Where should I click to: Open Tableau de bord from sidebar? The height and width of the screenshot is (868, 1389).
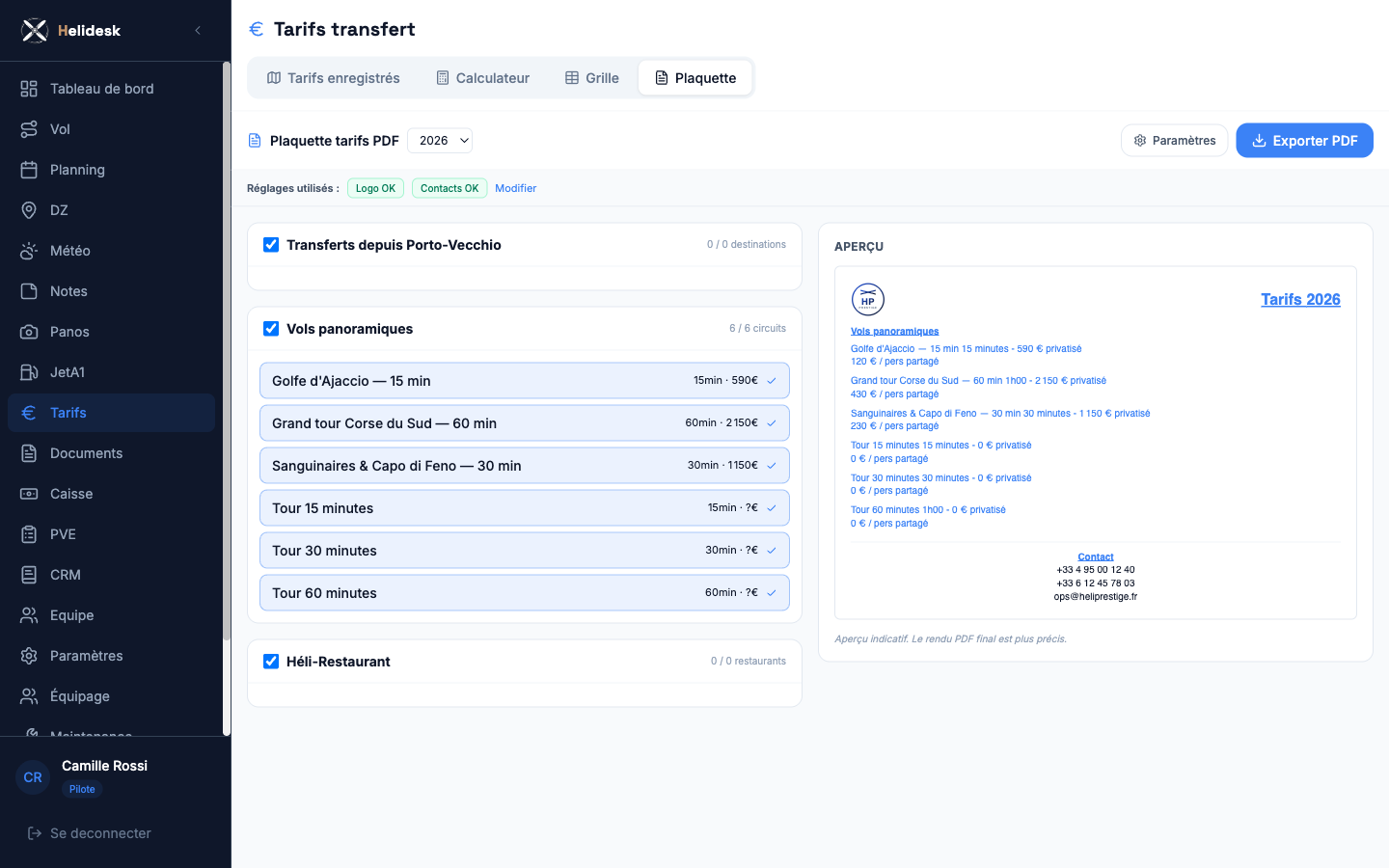pyautogui.click(x=111, y=89)
